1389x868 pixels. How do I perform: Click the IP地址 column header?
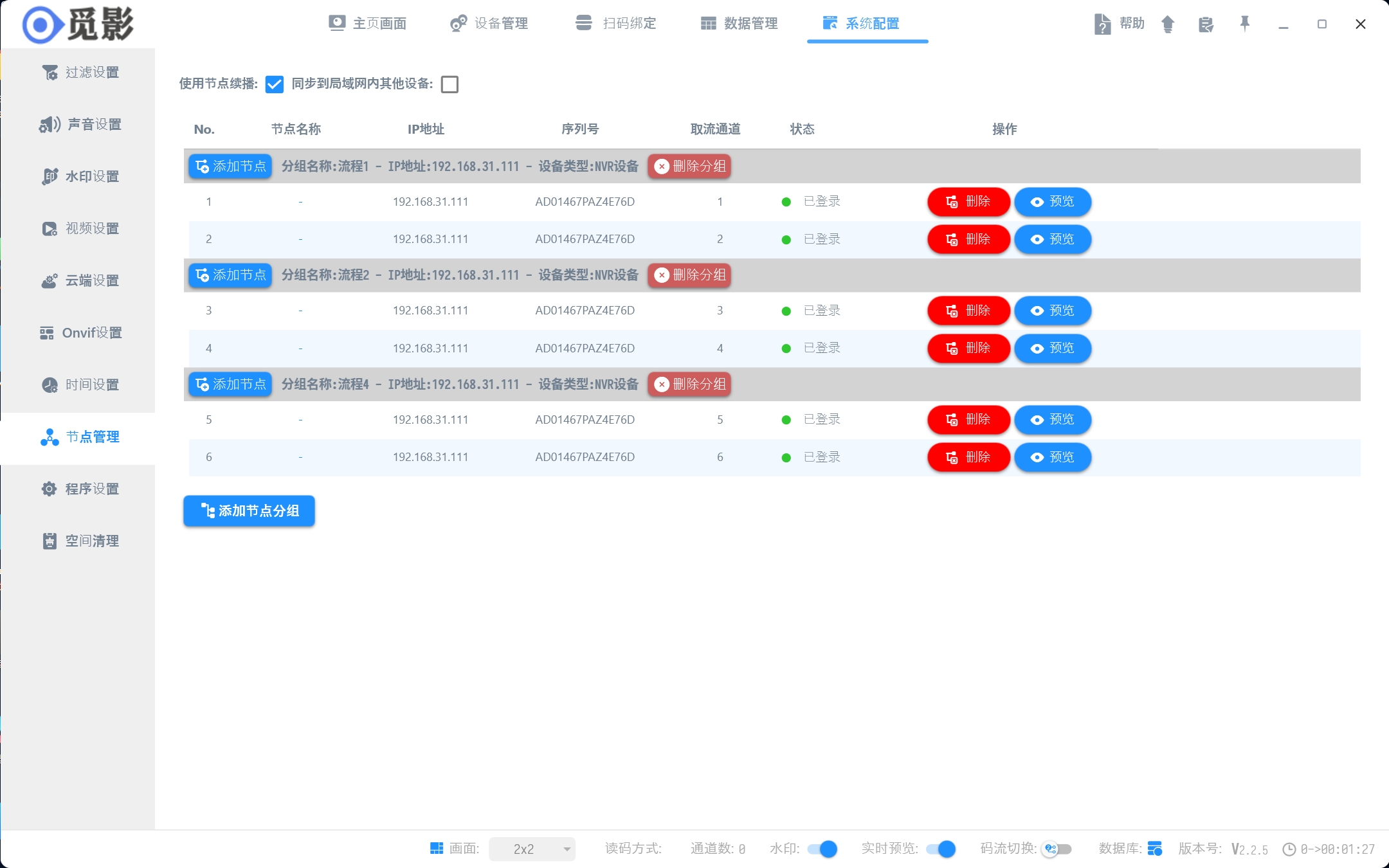pos(426,129)
